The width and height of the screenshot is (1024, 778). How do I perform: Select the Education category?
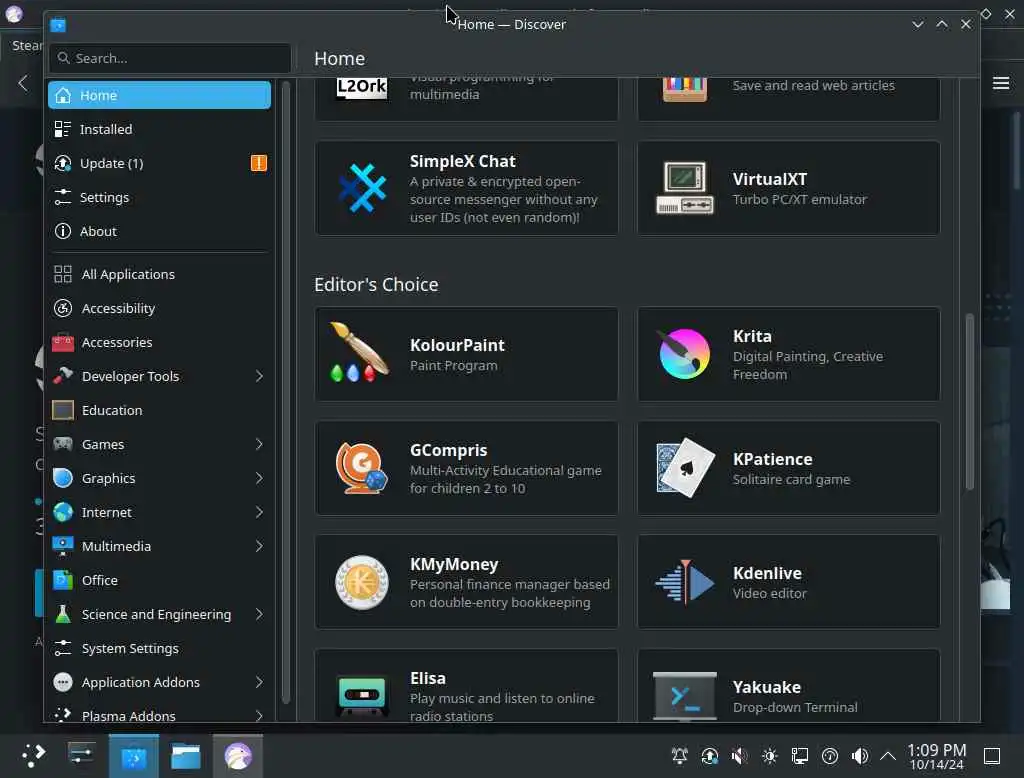pos(159,410)
